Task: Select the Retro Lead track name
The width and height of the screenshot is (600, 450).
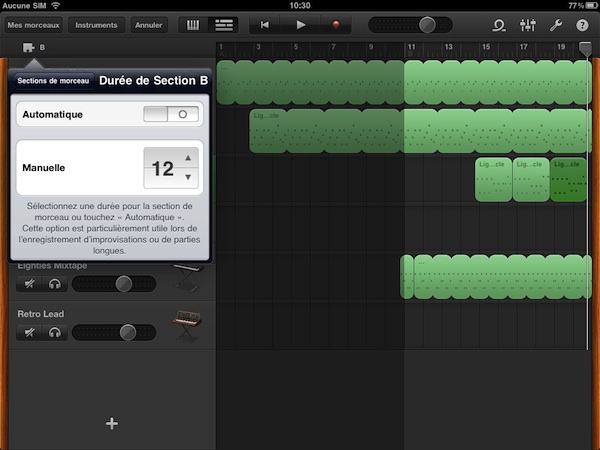Action: tap(41, 314)
